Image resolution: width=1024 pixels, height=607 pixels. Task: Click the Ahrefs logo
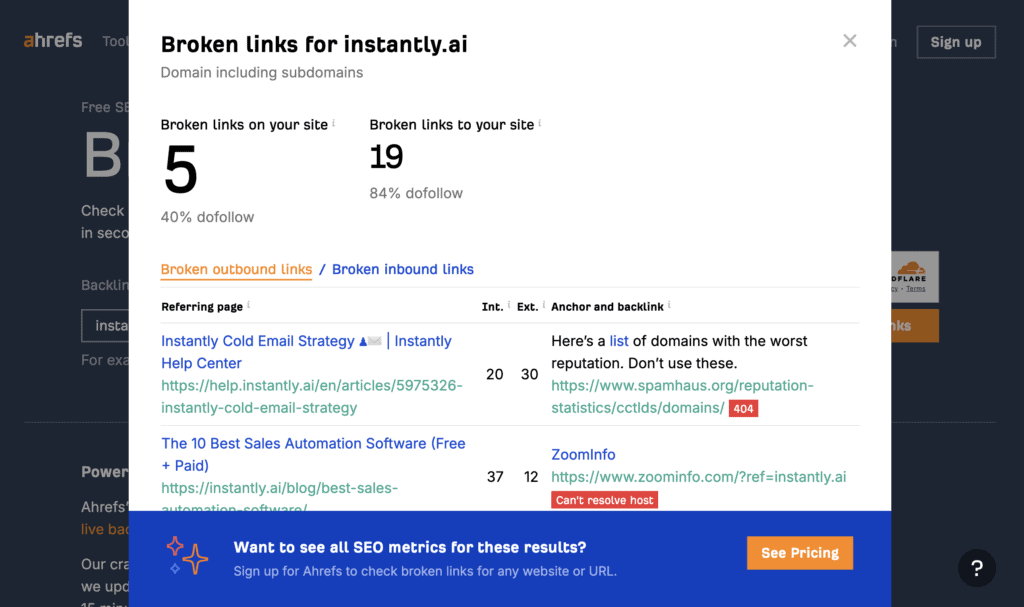tap(53, 42)
